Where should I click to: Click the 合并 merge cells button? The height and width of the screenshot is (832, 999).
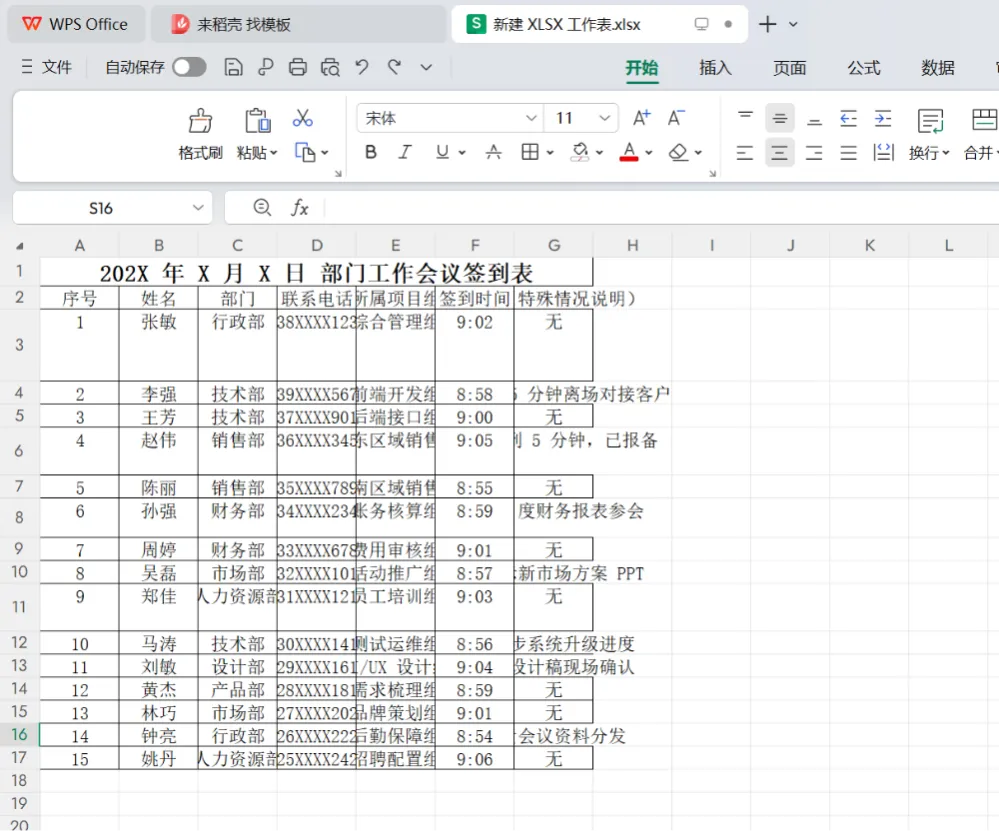[x=982, y=134]
